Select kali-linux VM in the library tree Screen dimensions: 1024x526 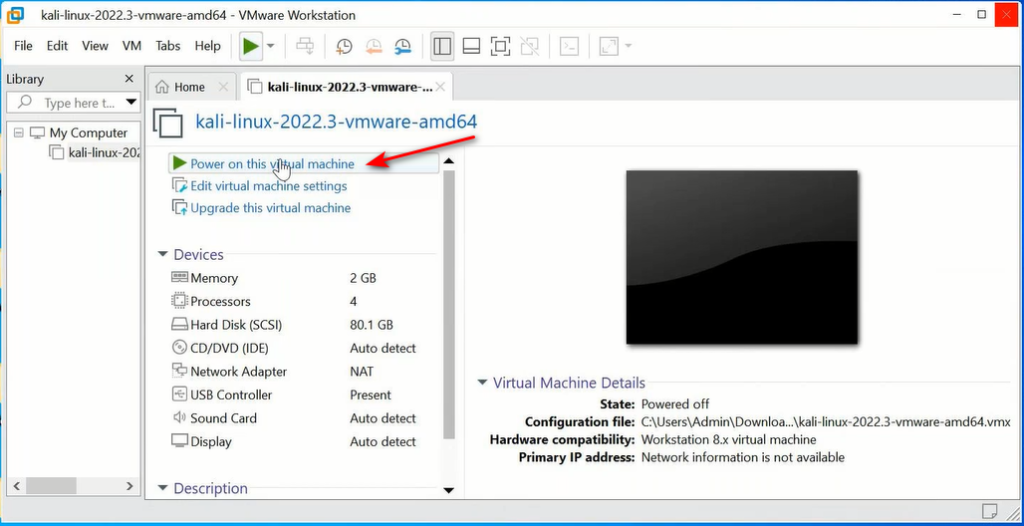coord(104,153)
